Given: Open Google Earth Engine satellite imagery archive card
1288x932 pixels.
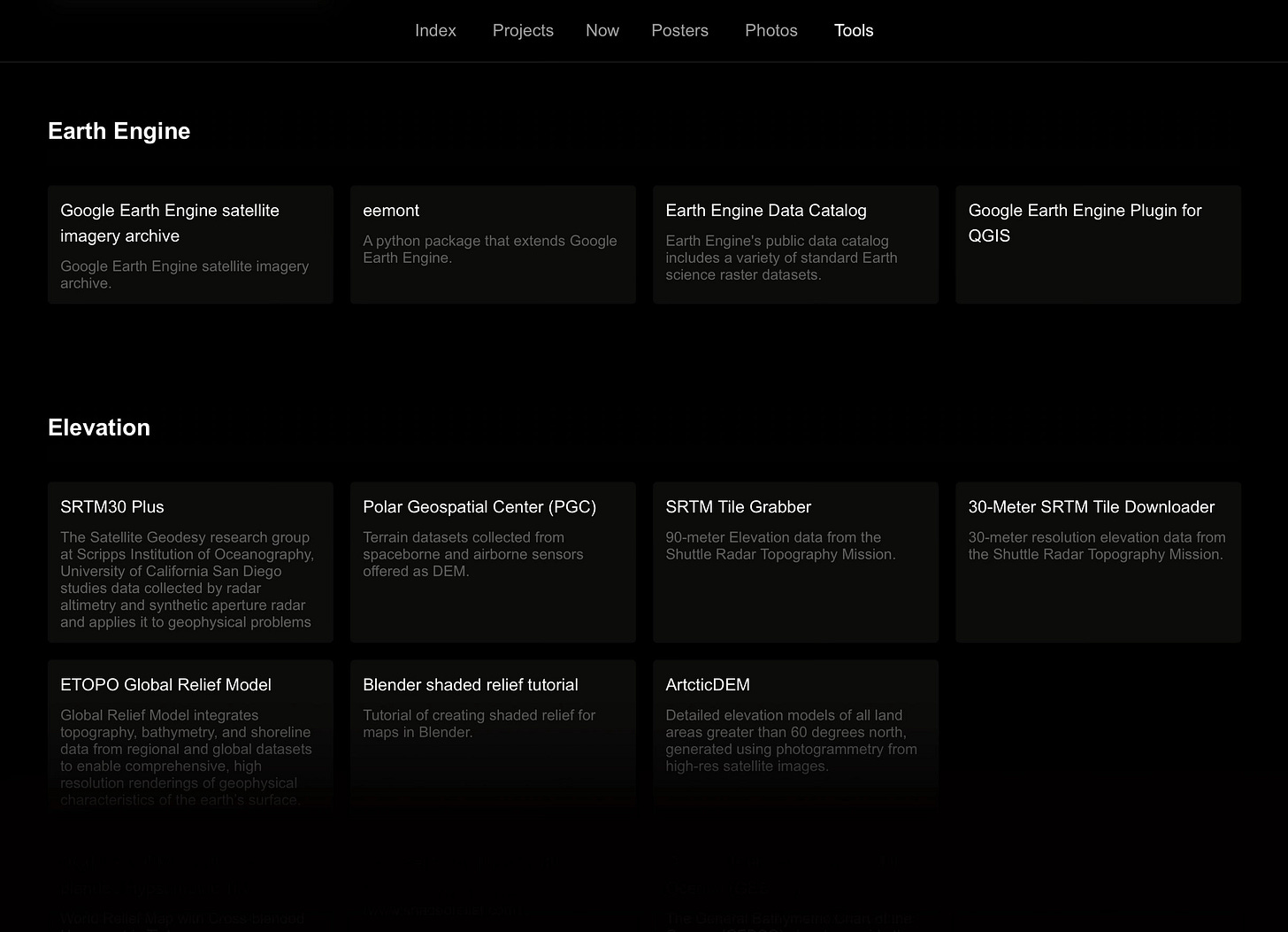Looking at the screenshot, I should (190, 244).
